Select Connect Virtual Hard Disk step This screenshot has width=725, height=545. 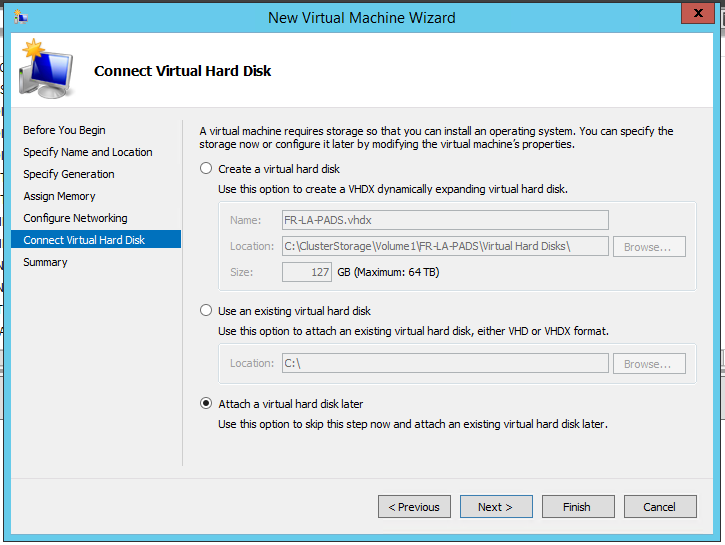(x=84, y=240)
